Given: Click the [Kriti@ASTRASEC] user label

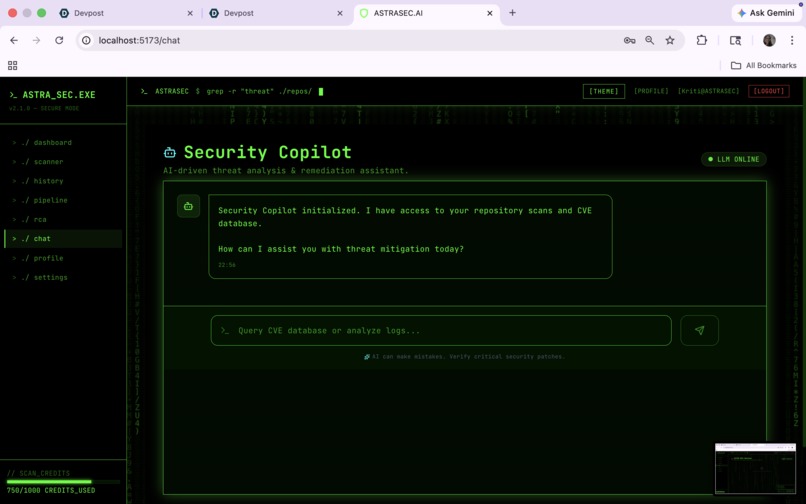Looking at the screenshot, I should [x=708, y=91].
